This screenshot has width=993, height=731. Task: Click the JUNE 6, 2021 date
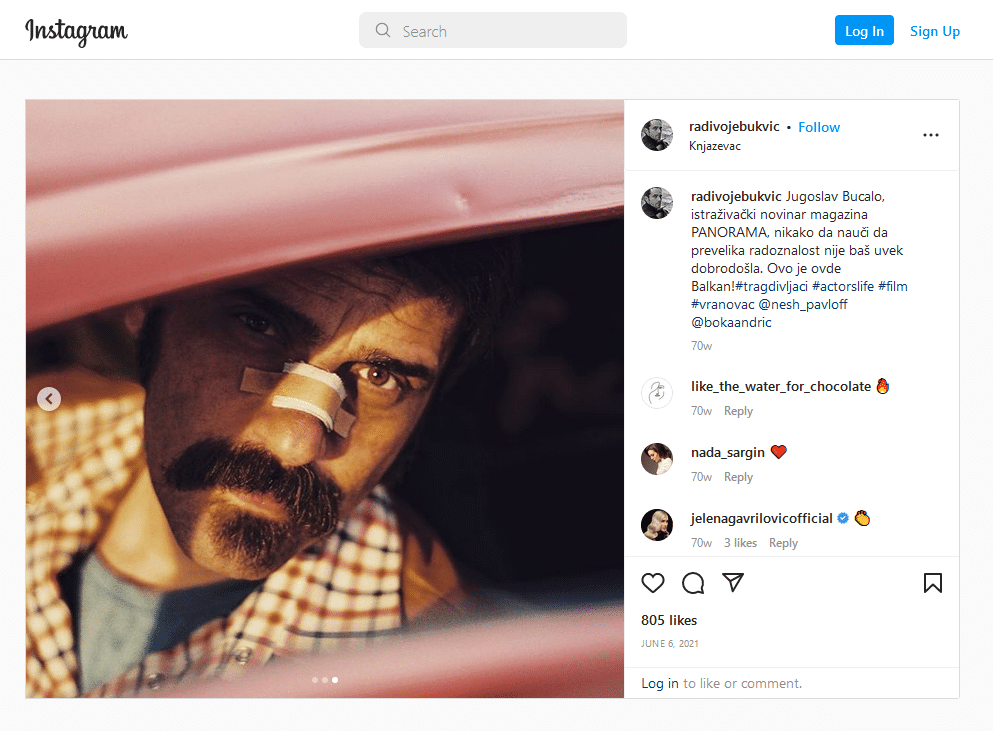[x=669, y=644]
